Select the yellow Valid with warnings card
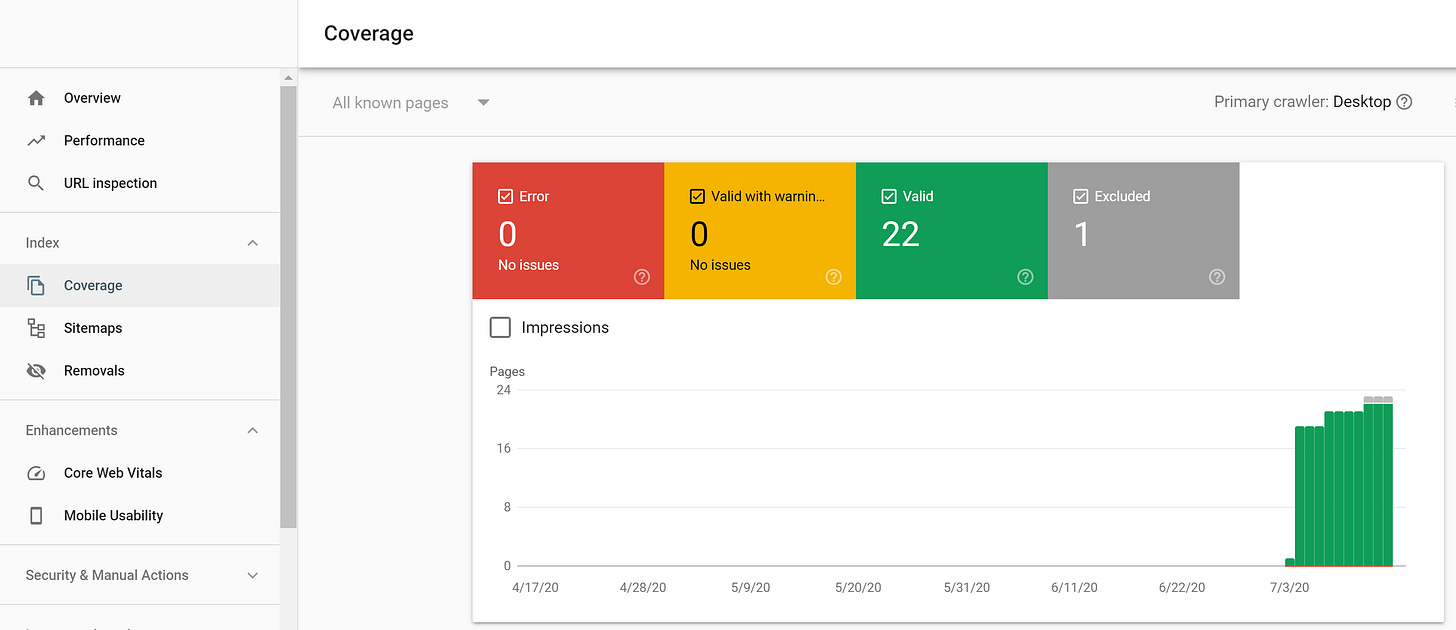1456x630 pixels. click(x=760, y=231)
